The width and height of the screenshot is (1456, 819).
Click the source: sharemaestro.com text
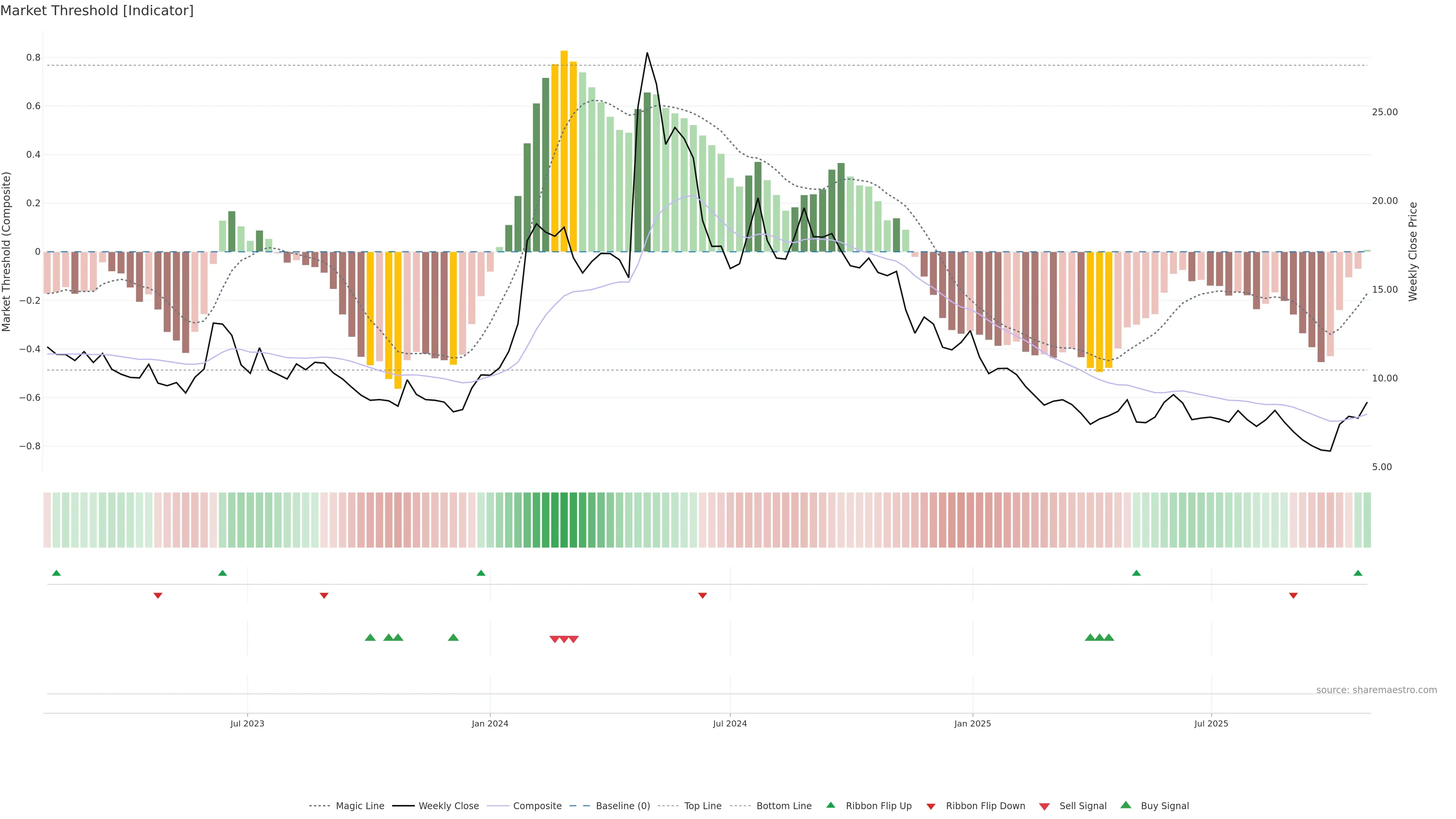(x=1376, y=690)
